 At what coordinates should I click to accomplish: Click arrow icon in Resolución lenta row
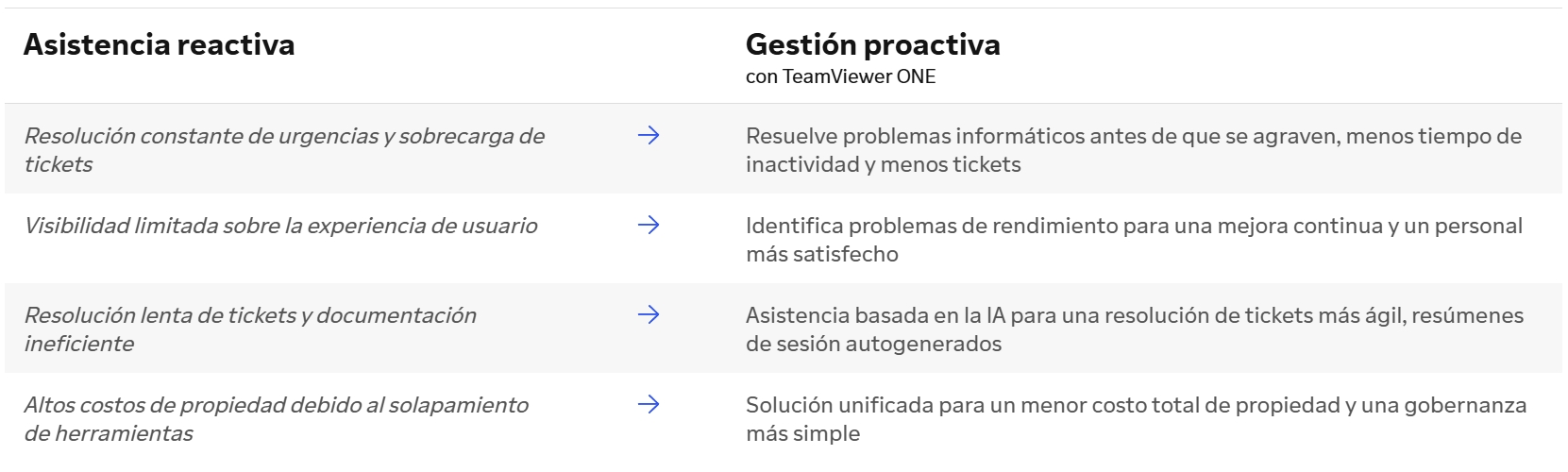648,315
